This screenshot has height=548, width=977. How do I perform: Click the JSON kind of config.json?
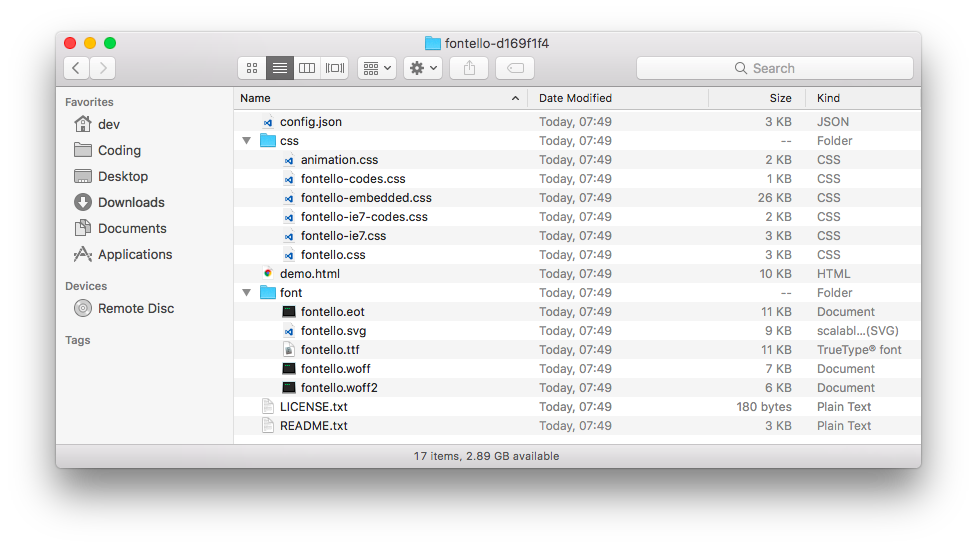[x=833, y=122]
